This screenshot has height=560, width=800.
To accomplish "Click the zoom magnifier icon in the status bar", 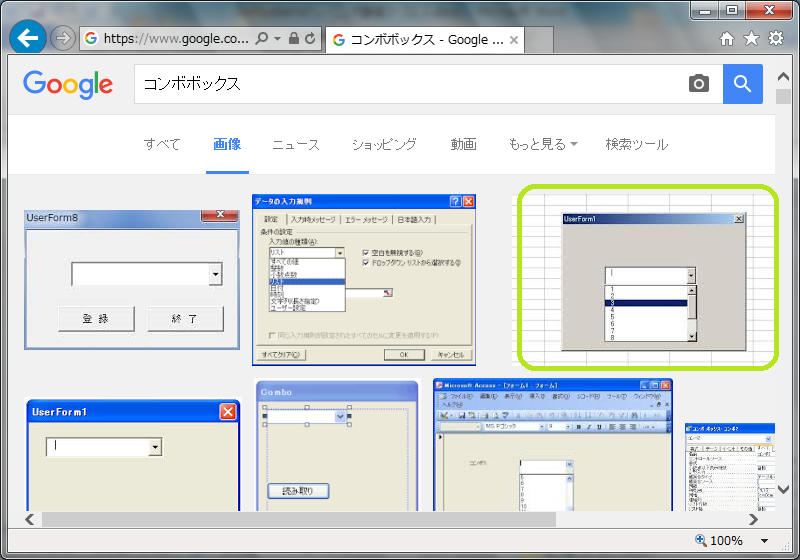I will 701,540.
